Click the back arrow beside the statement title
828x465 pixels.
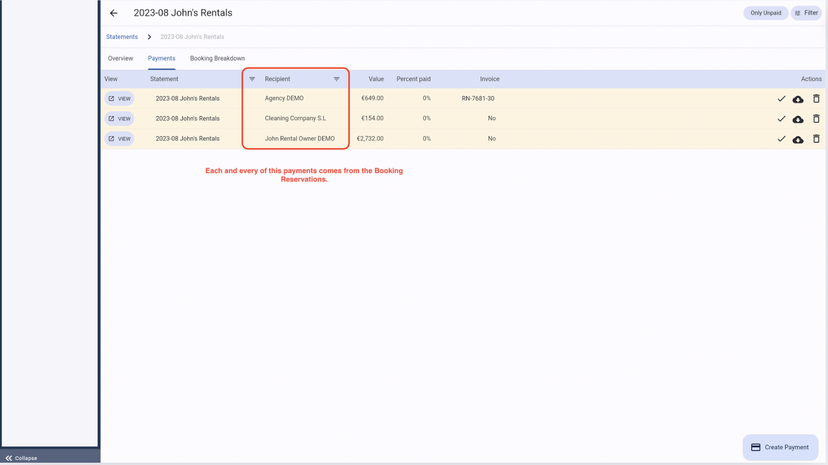(x=114, y=13)
